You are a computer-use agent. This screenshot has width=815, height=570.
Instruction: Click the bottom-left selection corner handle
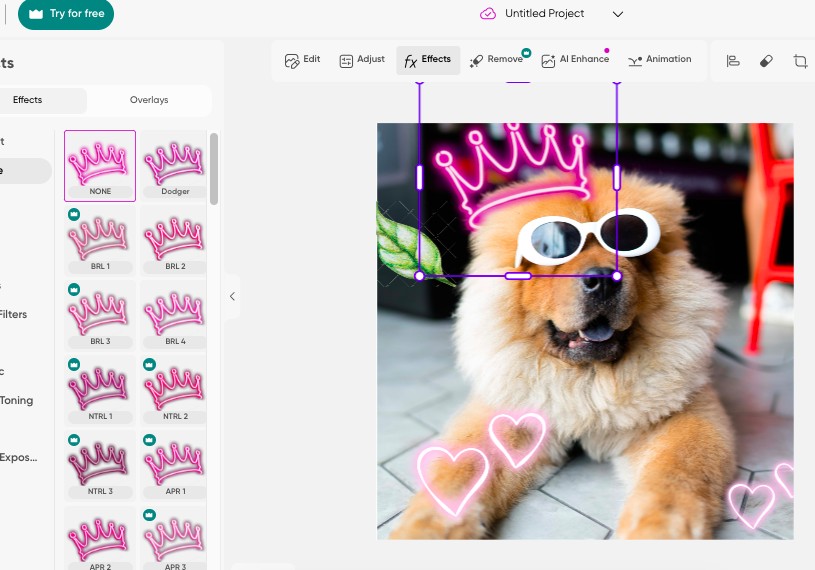419,276
